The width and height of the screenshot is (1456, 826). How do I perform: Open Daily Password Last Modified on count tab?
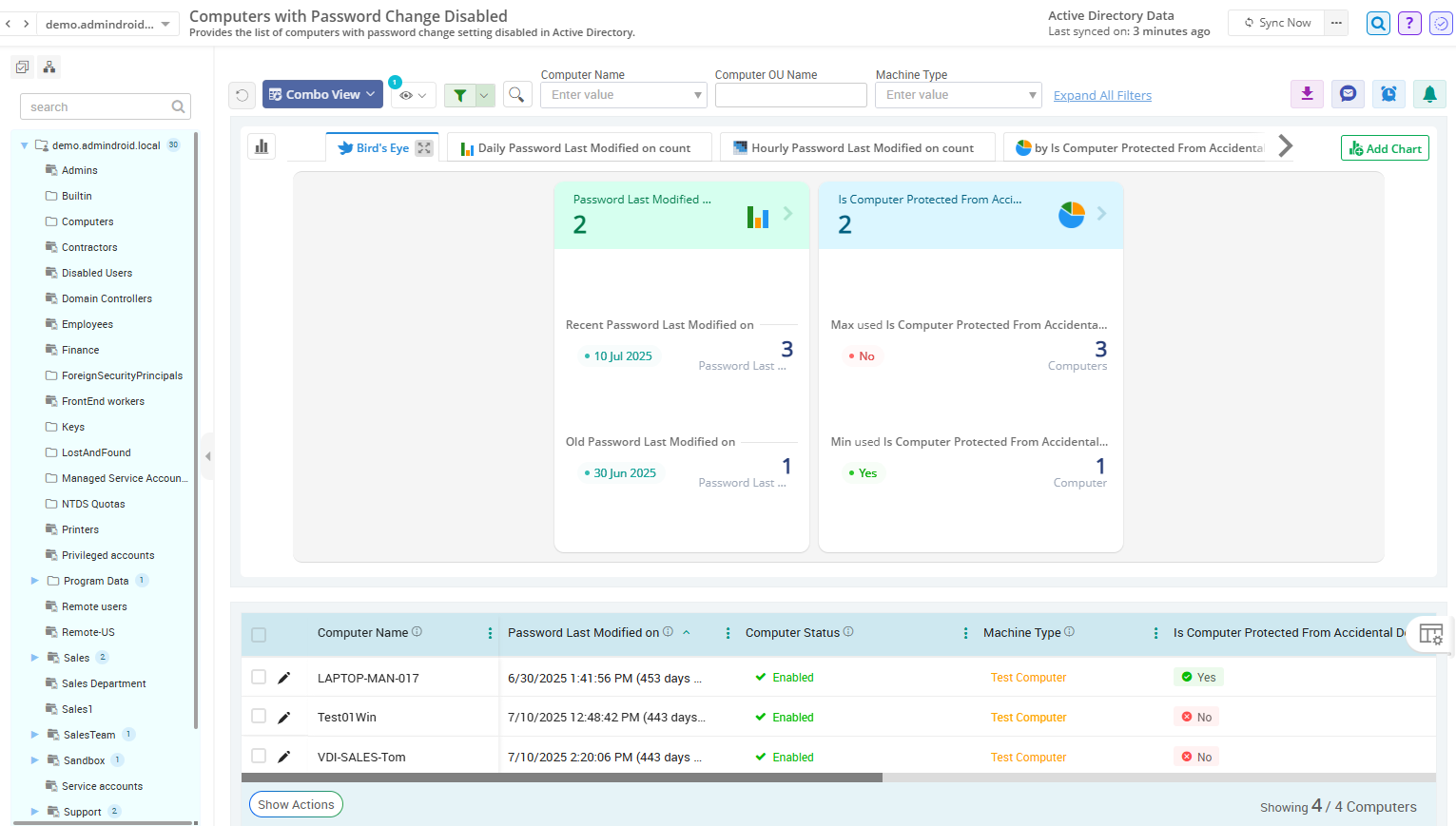coord(579,148)
